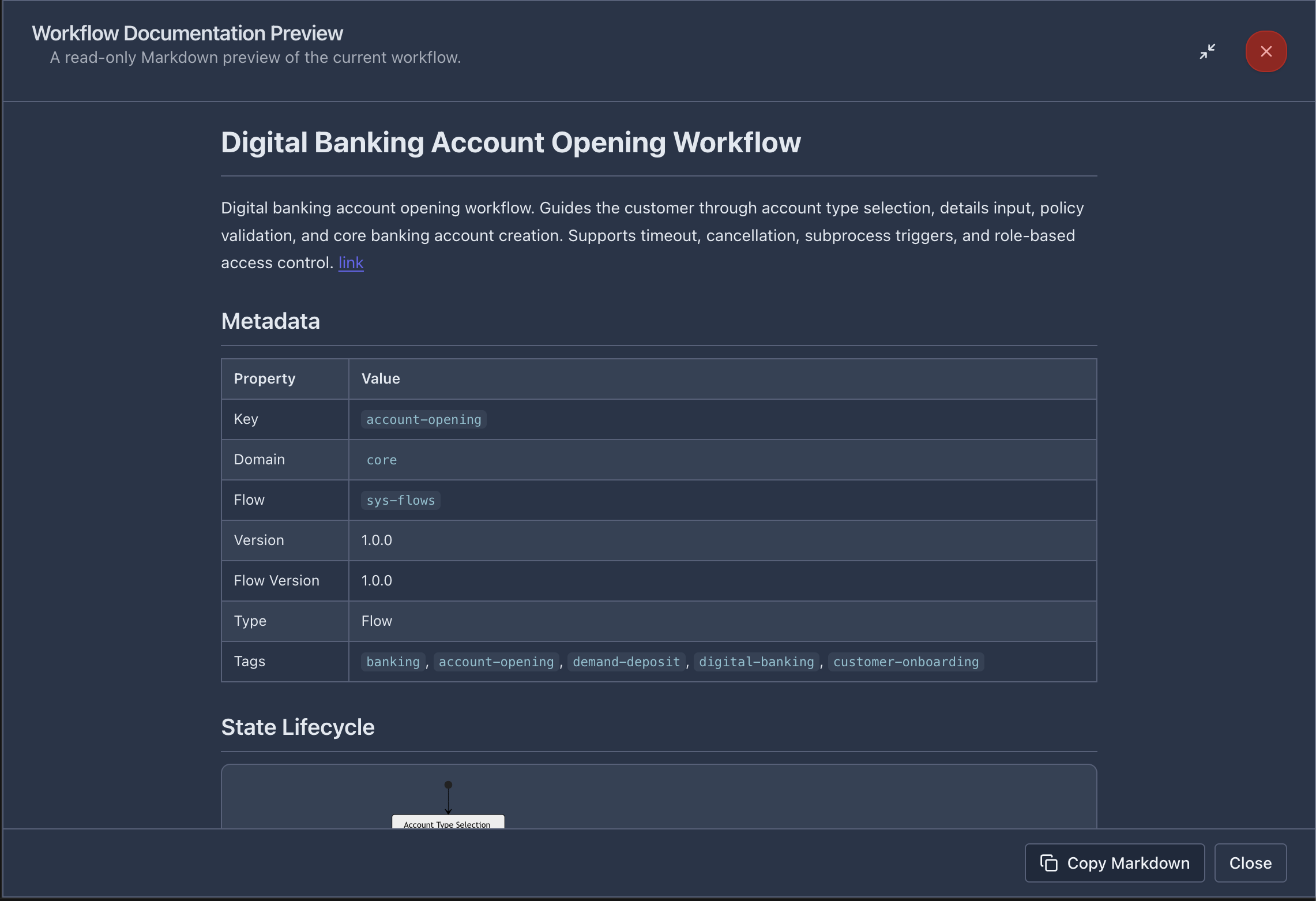The image size is (1316, 901).
Task: Click the 'Flow Version' property cell
Action: tap(285, 581)
